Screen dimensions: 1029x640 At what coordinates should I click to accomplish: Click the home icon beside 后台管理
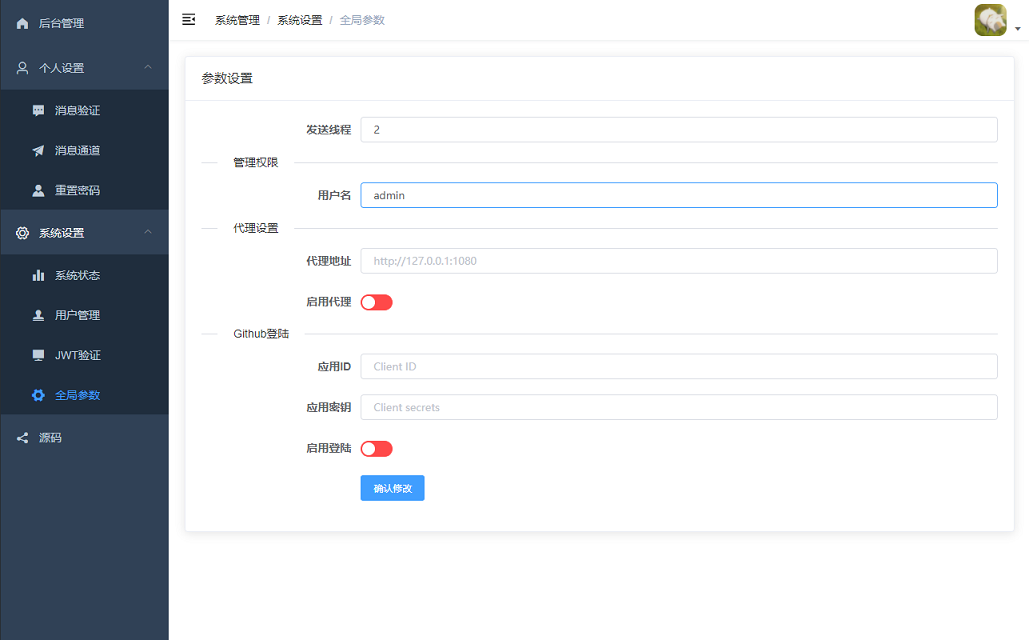click(x=23, y=23)
